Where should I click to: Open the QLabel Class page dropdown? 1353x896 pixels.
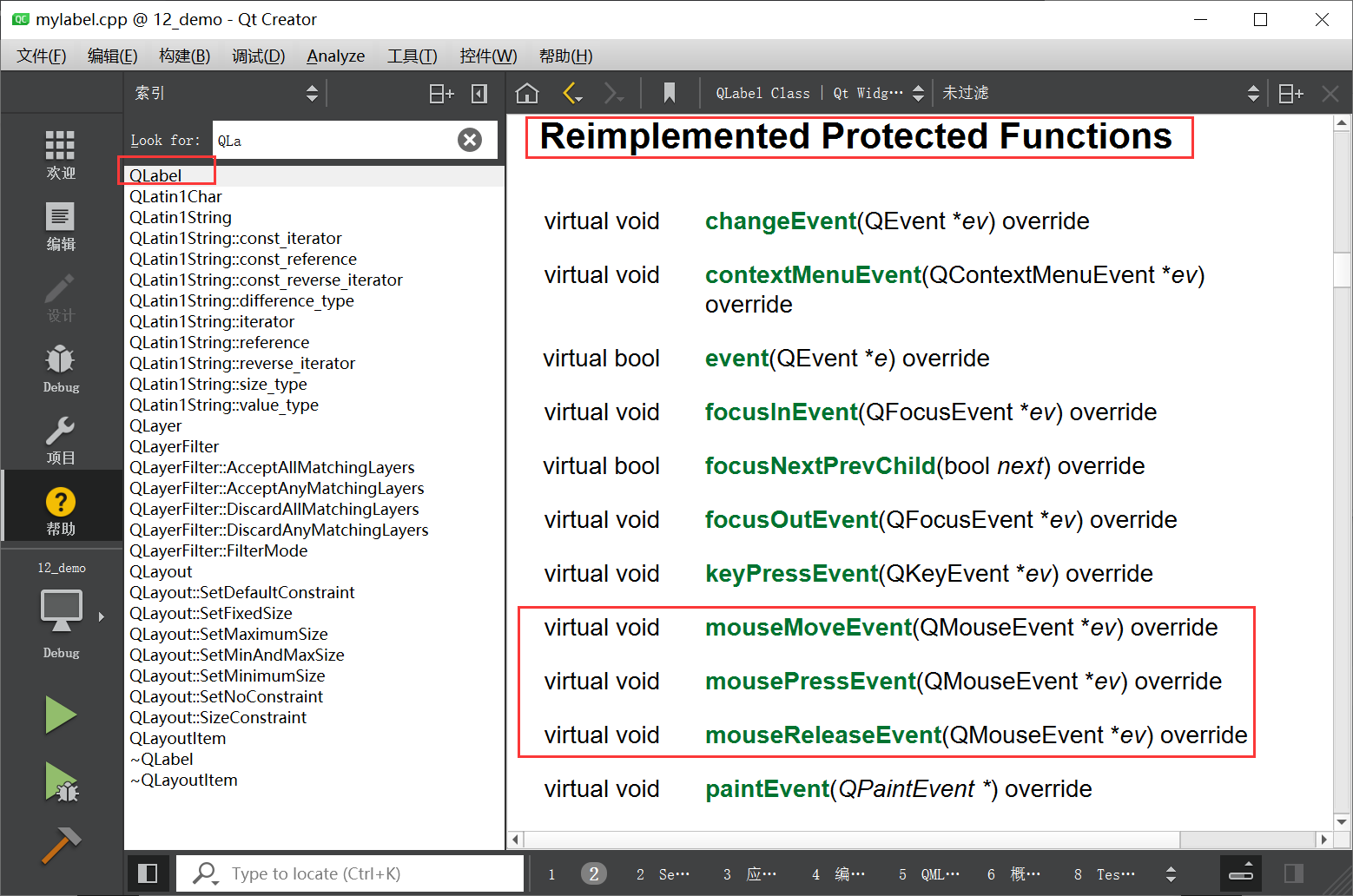[x=819, y=93]
